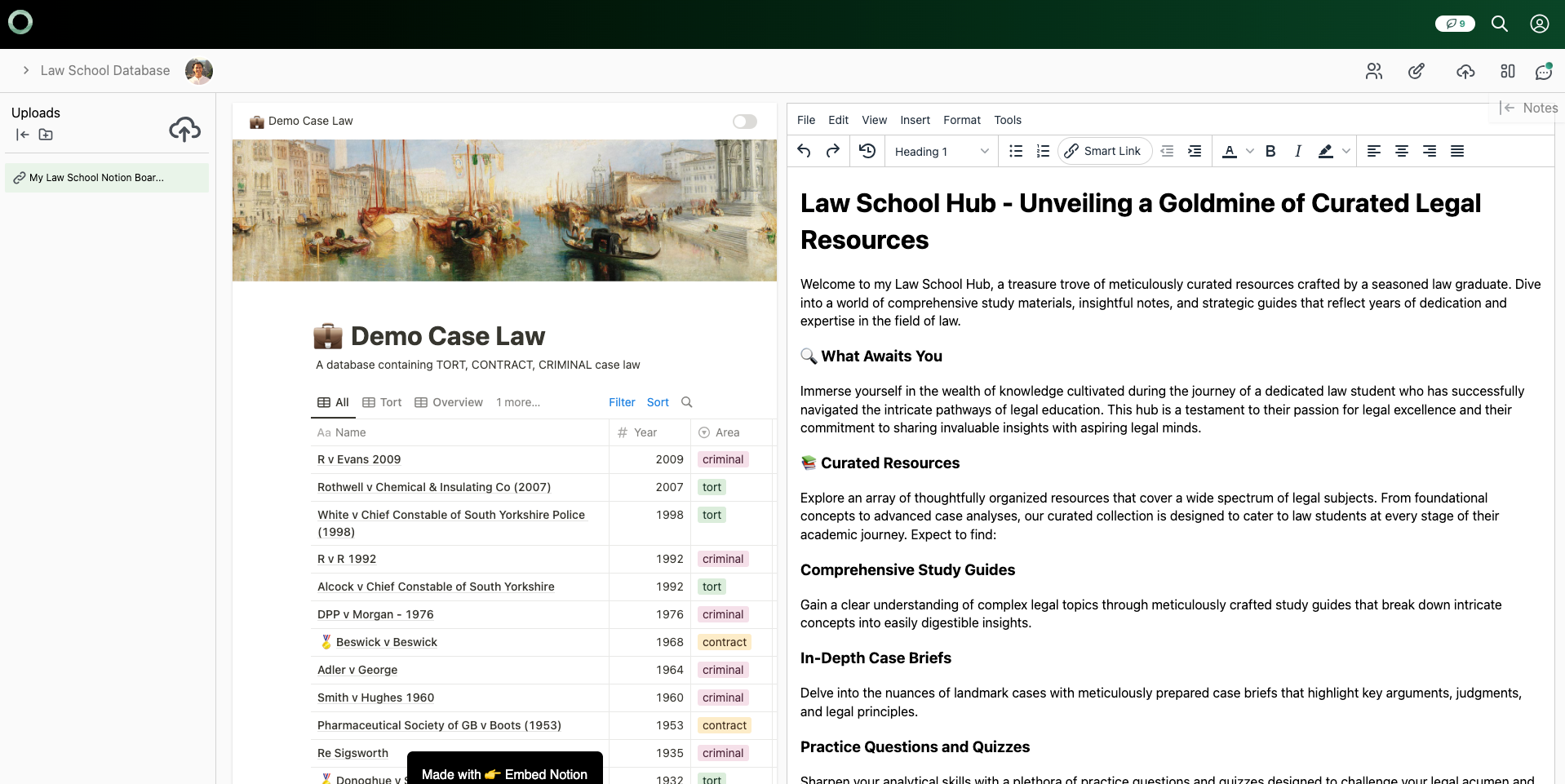Click the Name column header

[x=460, y=432]
